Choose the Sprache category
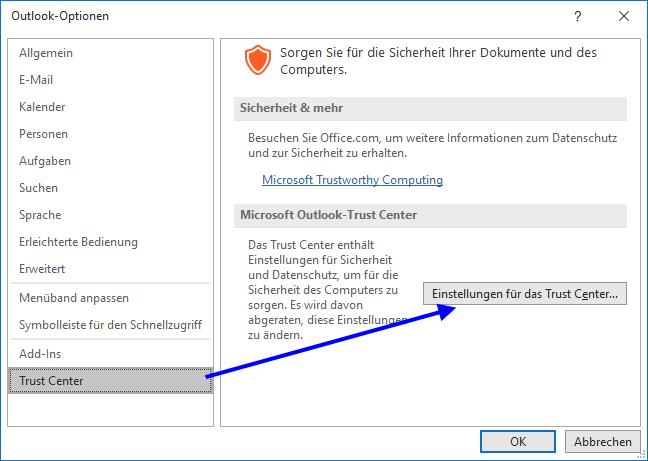Image resolution: width=648 pixels, height=461 pixels. 40,215
